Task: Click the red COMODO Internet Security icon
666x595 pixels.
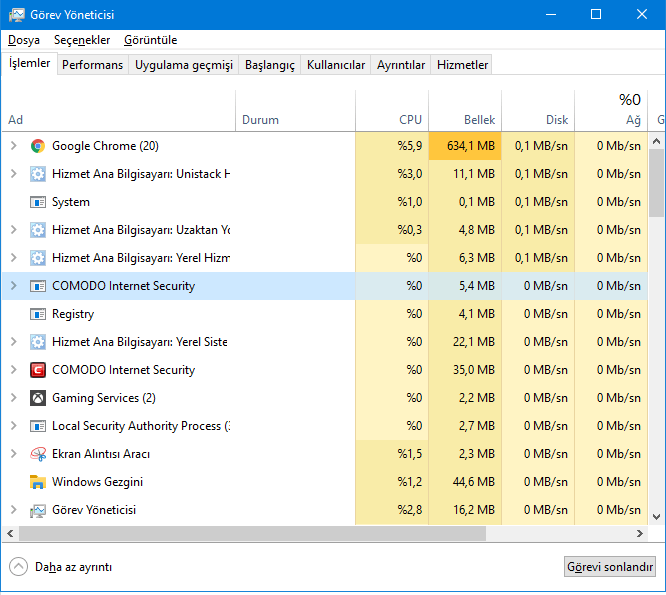Action: click(38, 370)
